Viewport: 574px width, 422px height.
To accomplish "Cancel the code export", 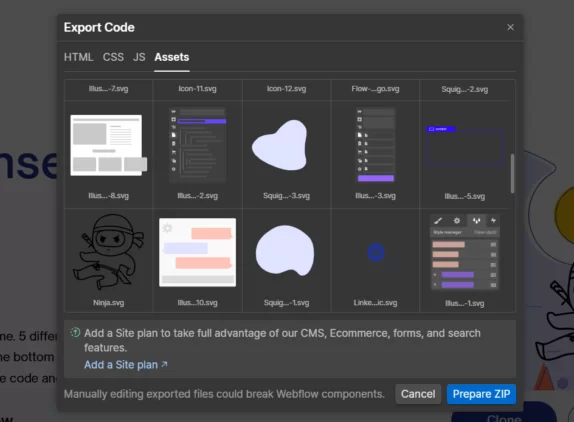I will coord(418,394).
